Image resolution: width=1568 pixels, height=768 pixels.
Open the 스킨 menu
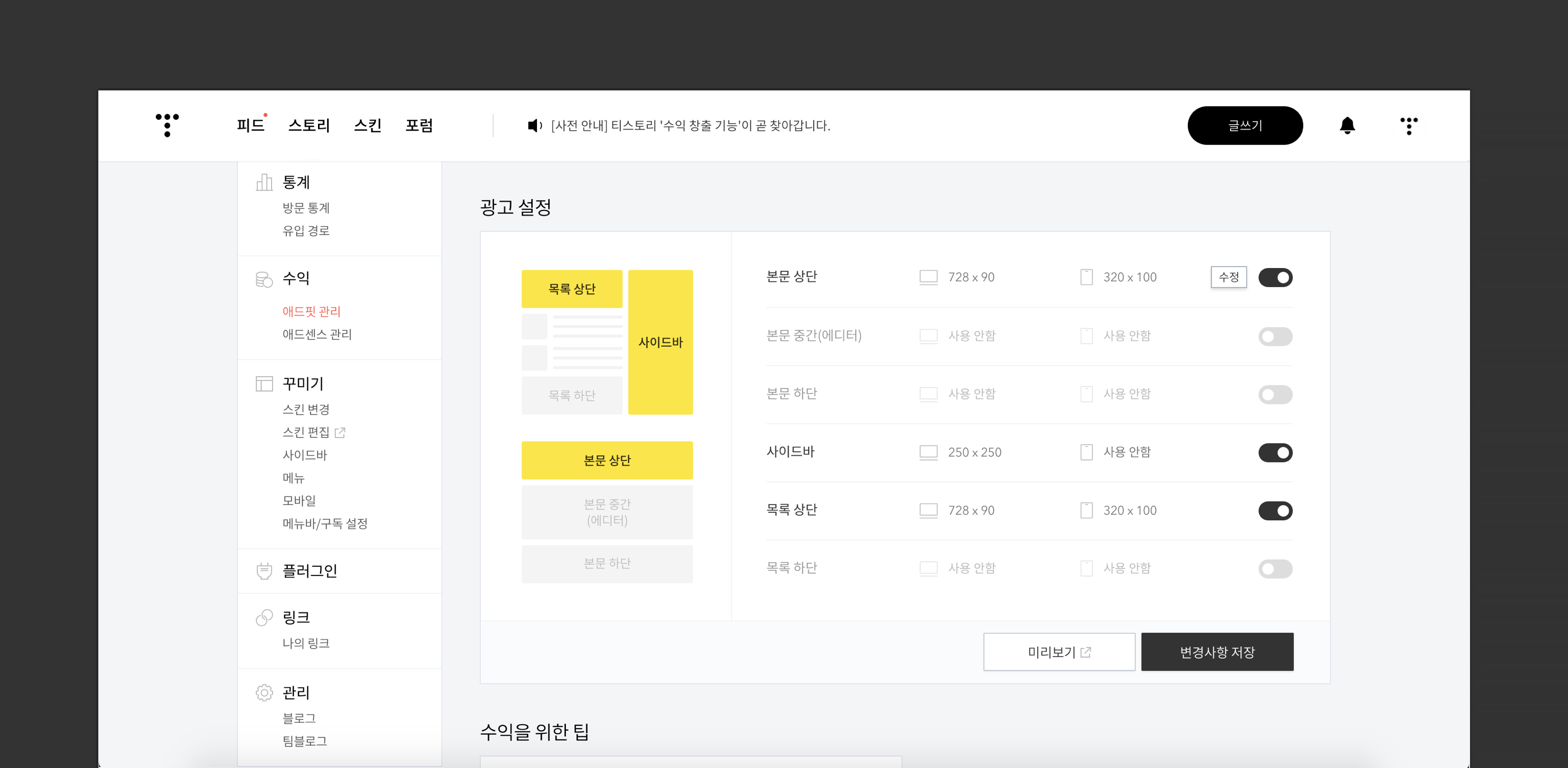pos(367,126)
